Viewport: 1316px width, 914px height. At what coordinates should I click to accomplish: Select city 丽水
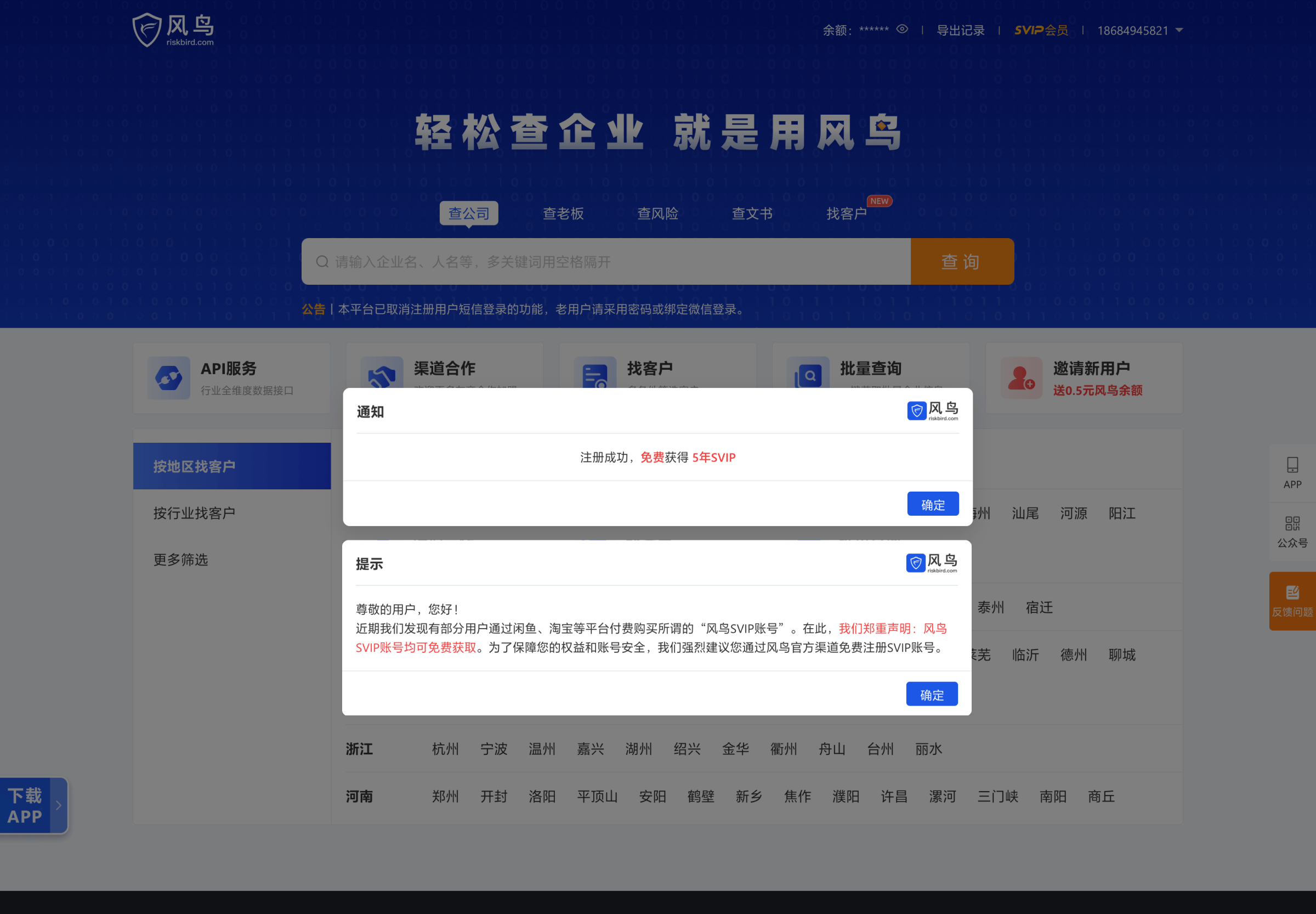point(928,748)
